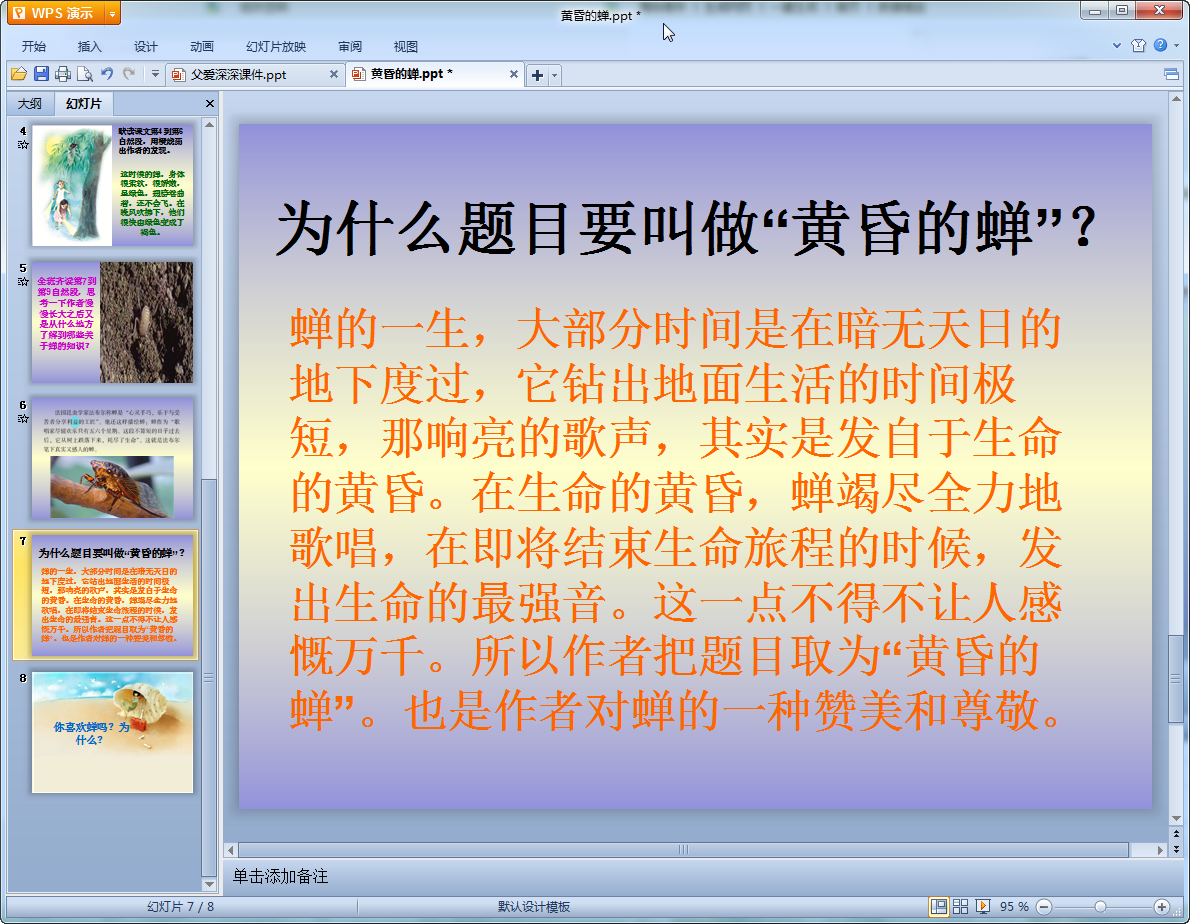Select slide 8 thumbnail with seashell
This screenshot has height=924, width=1190.
coord(113,732)
